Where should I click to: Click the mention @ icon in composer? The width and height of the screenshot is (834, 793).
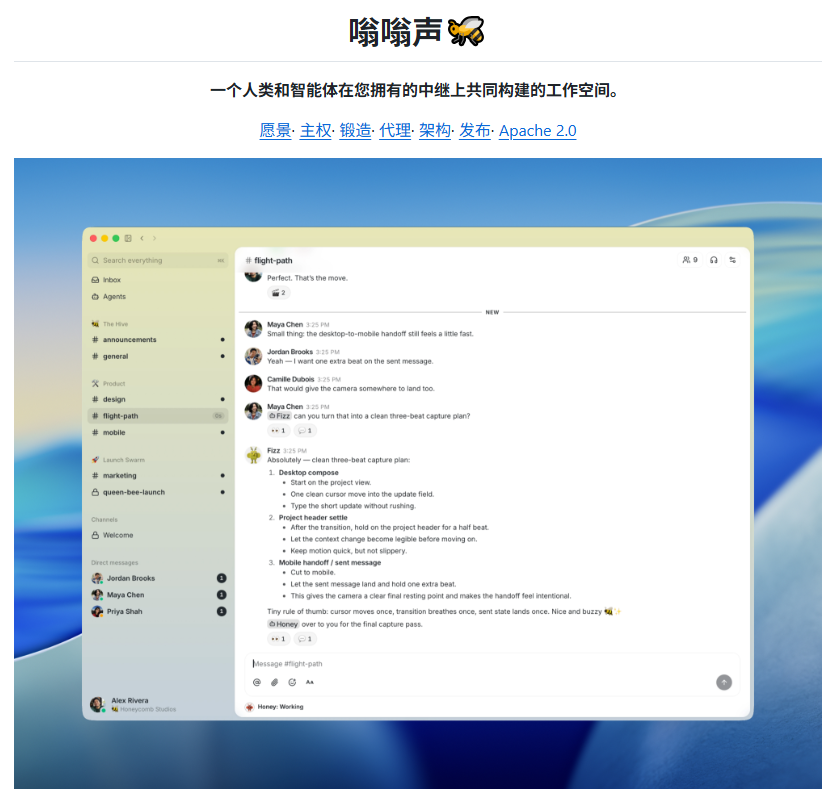pos(257,682)
